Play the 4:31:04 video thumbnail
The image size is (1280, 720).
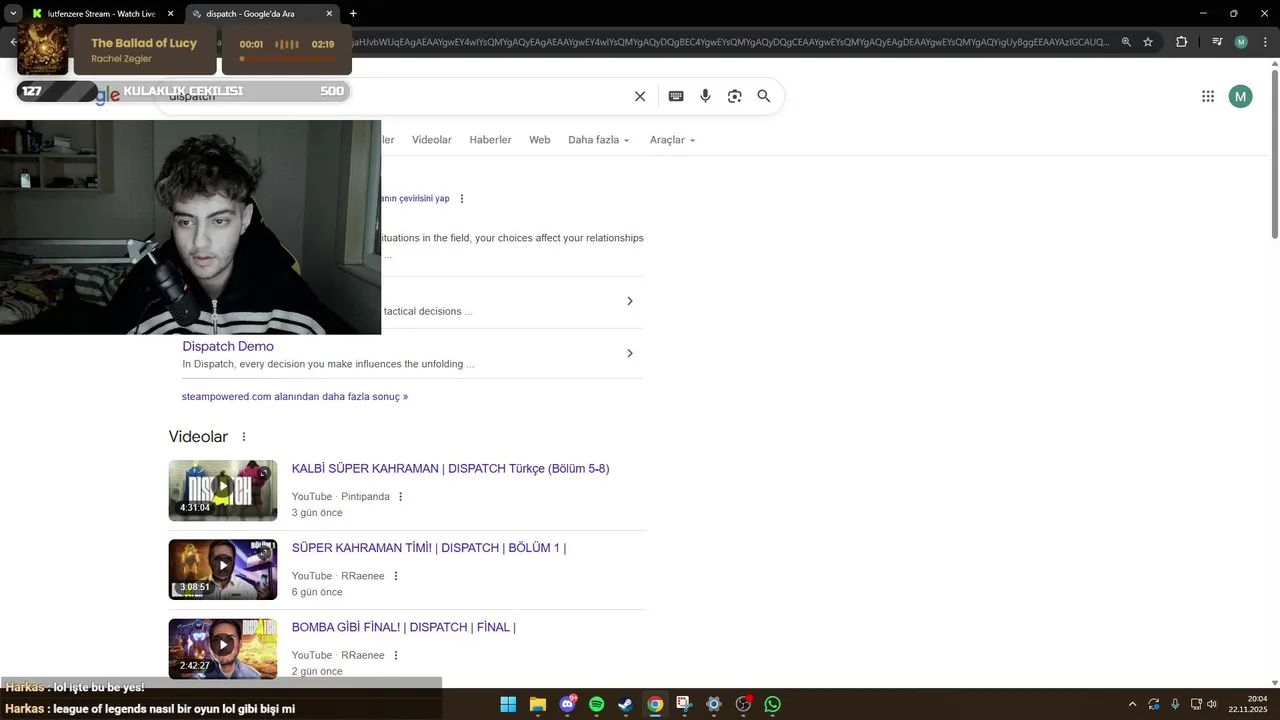(223, 490)
